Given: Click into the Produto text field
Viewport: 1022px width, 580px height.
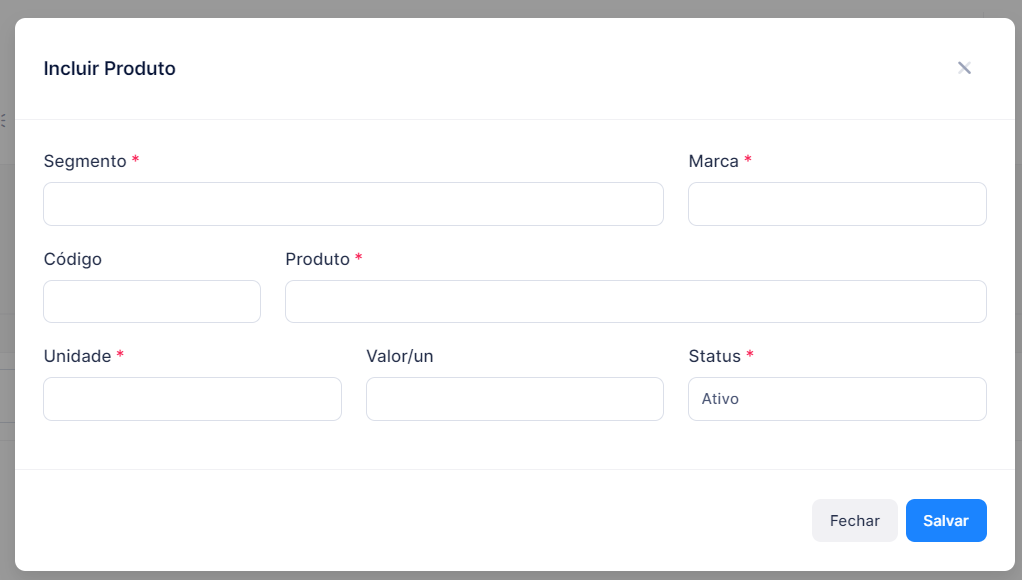Looking at the screenshot, I should [x=635, y=302].
